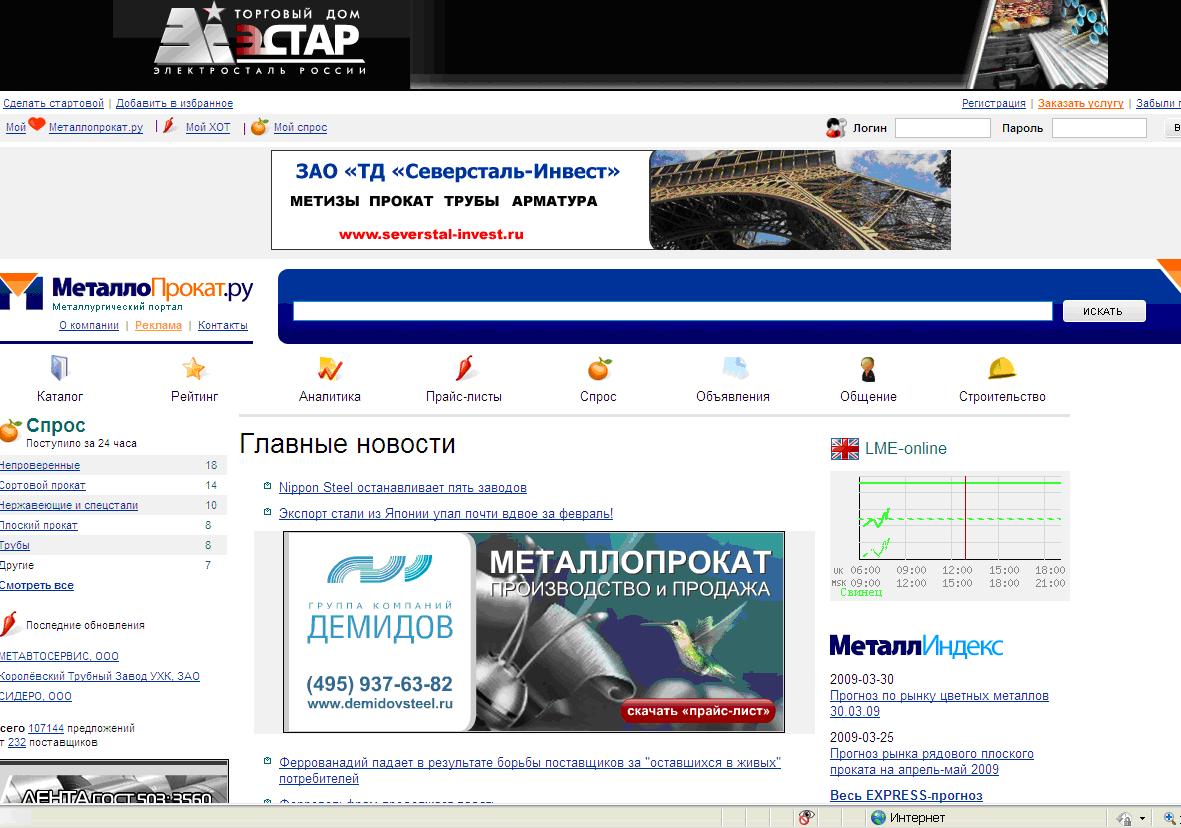Click the МеталлоПрокат.ру logo
Viewport: 1181px width, 828px height.
click(x=127, y=292)
